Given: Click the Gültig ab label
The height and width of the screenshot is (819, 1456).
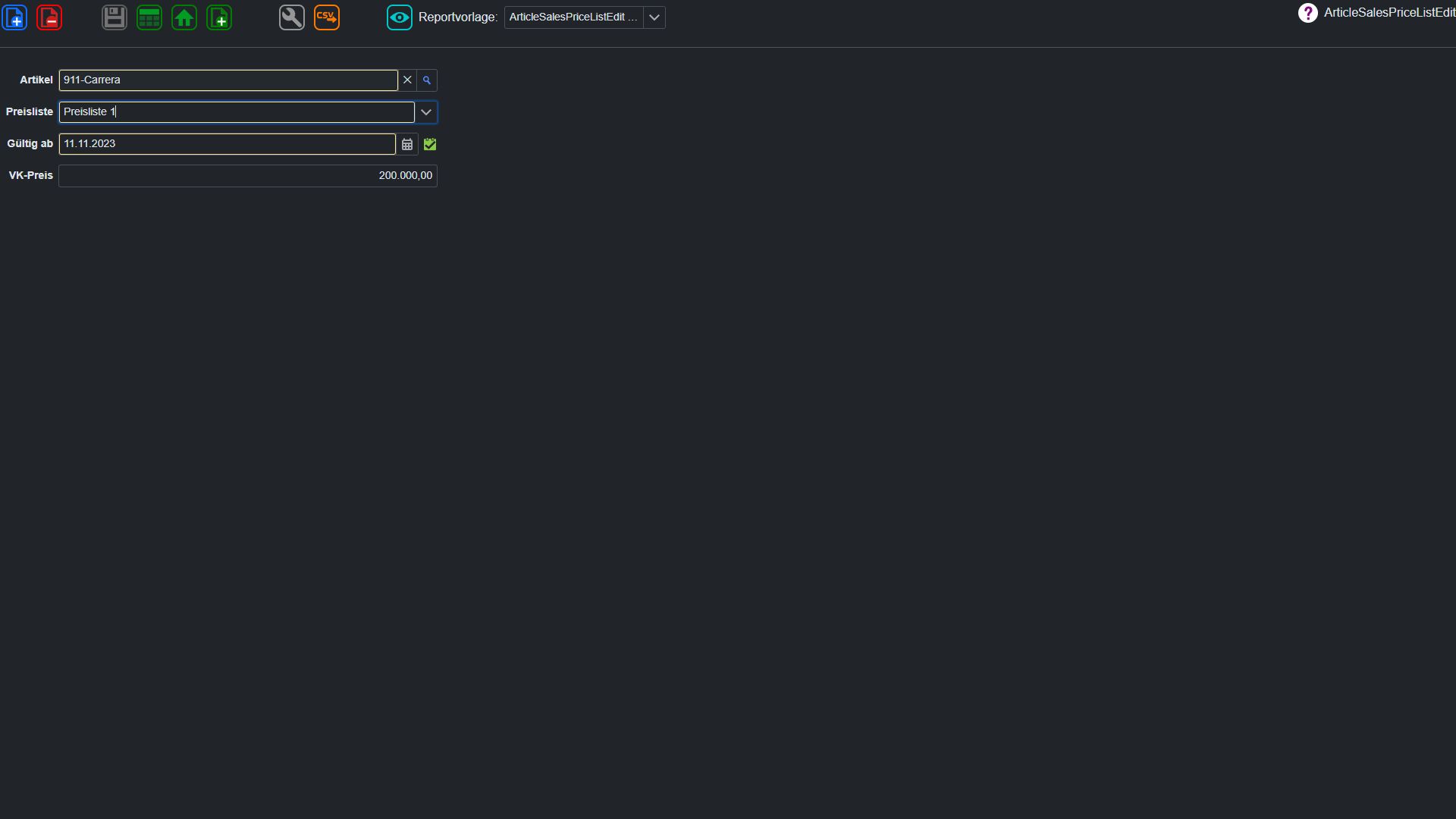Looking at the screenshot, I should click(30, 143).
